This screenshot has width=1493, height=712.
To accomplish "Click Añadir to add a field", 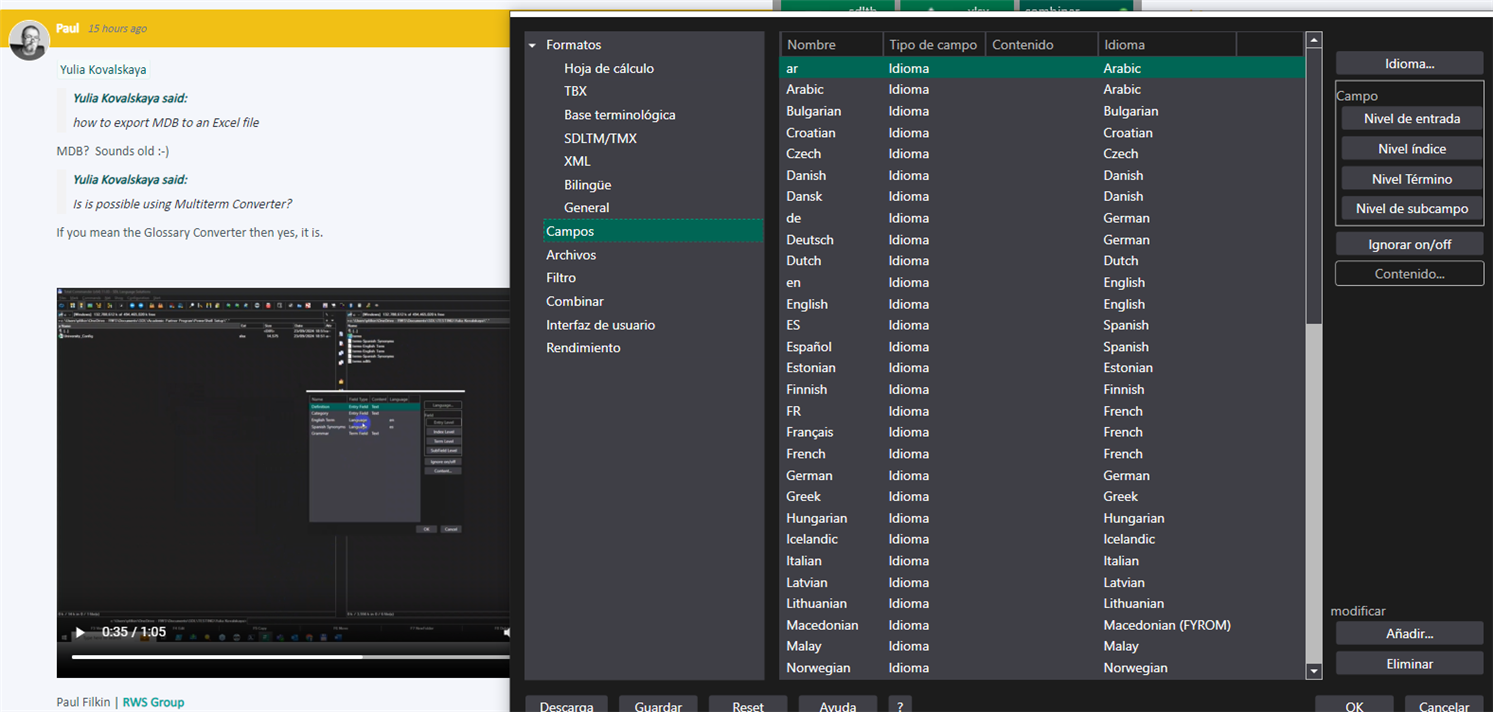I will click(1409, 633).
